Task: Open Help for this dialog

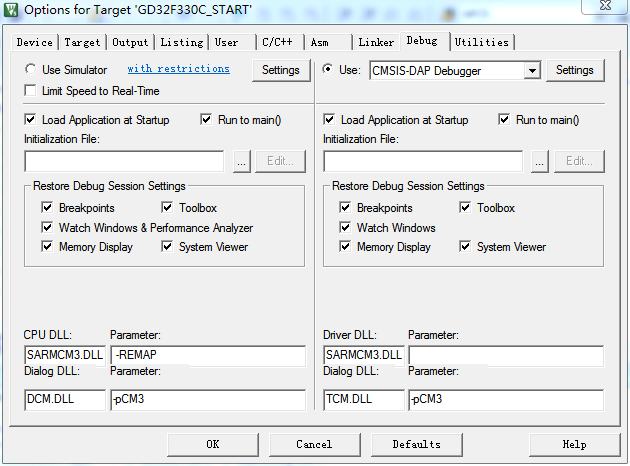Action: (575, 444)
